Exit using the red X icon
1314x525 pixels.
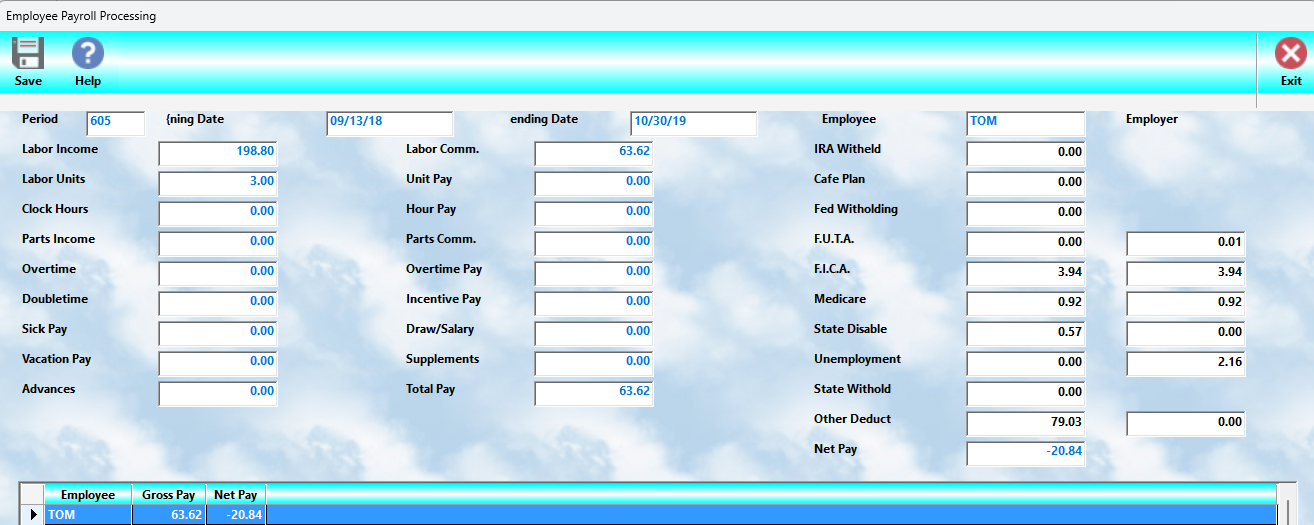(x=1290, y=53)
